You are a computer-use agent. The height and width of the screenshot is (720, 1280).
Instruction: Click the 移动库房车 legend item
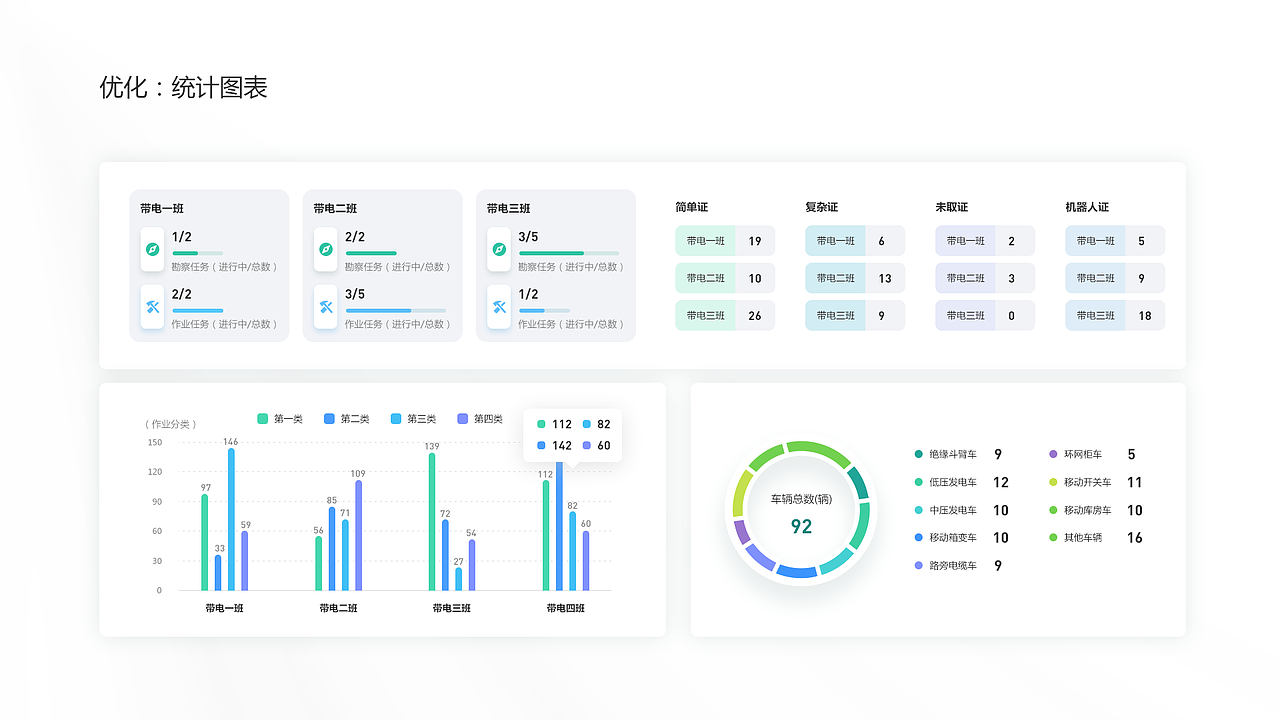coord(1095,510)
